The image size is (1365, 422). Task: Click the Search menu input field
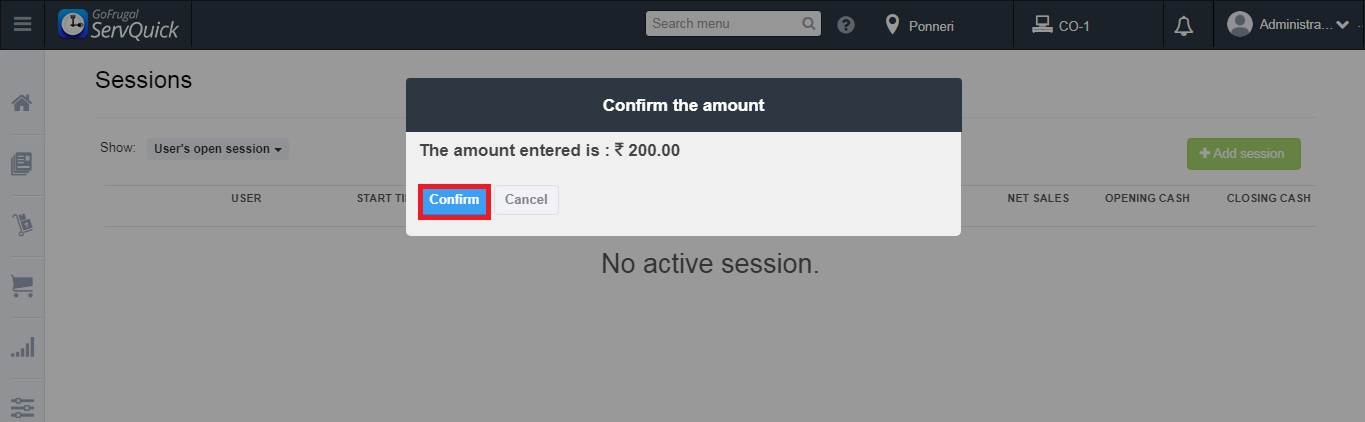[x=723, y=23]
